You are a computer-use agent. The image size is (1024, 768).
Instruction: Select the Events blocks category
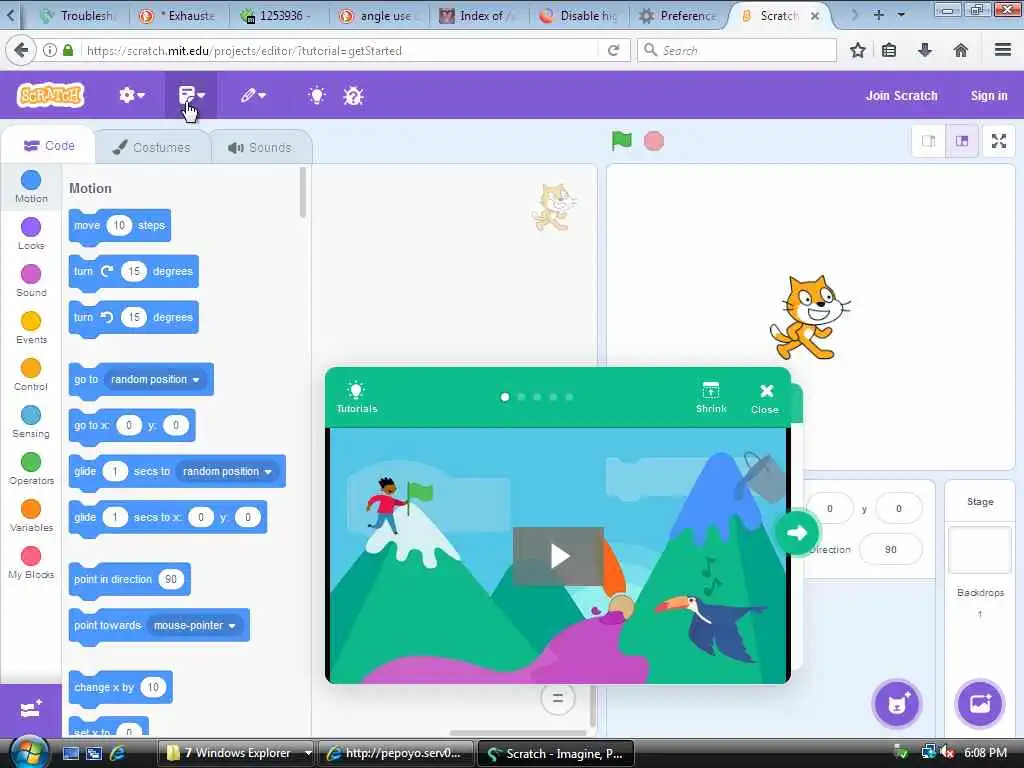click(x=31, y=328)
